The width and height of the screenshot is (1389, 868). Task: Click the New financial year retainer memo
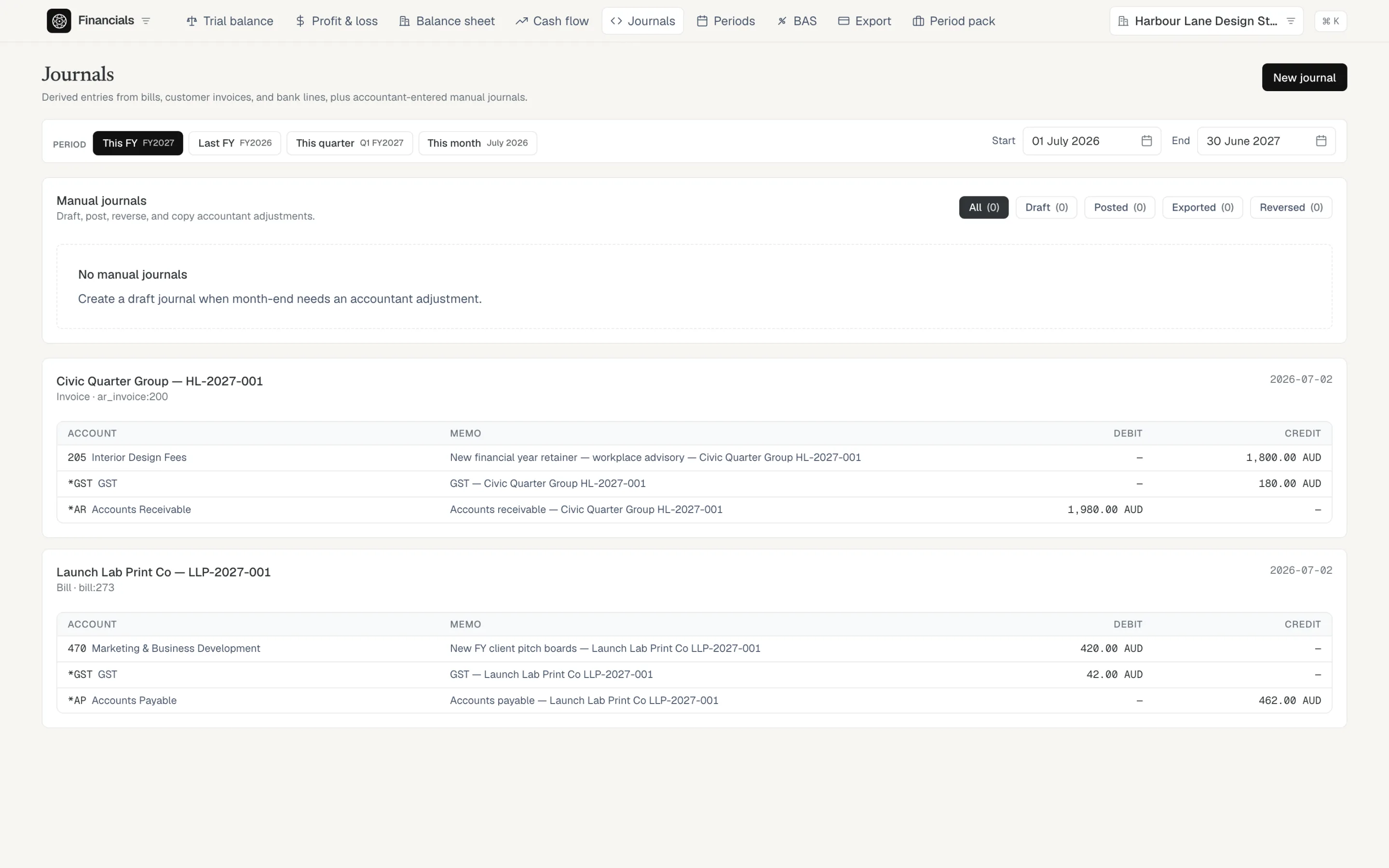[655, 458]
